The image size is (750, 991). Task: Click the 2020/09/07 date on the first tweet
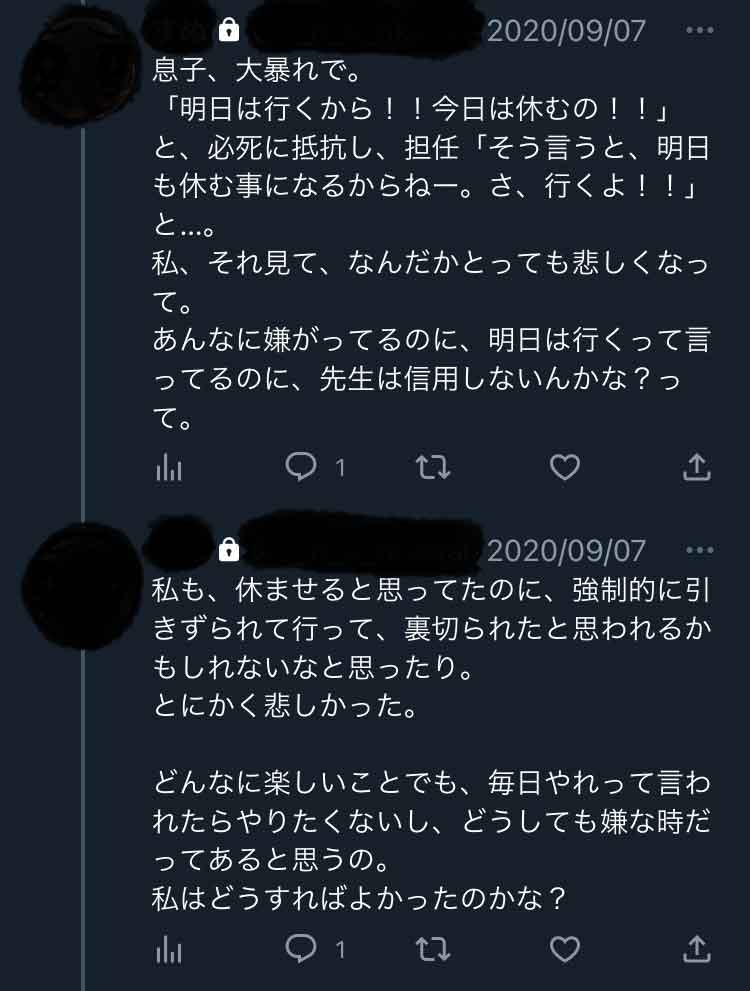pyautogui.click(x=566, y=31)
